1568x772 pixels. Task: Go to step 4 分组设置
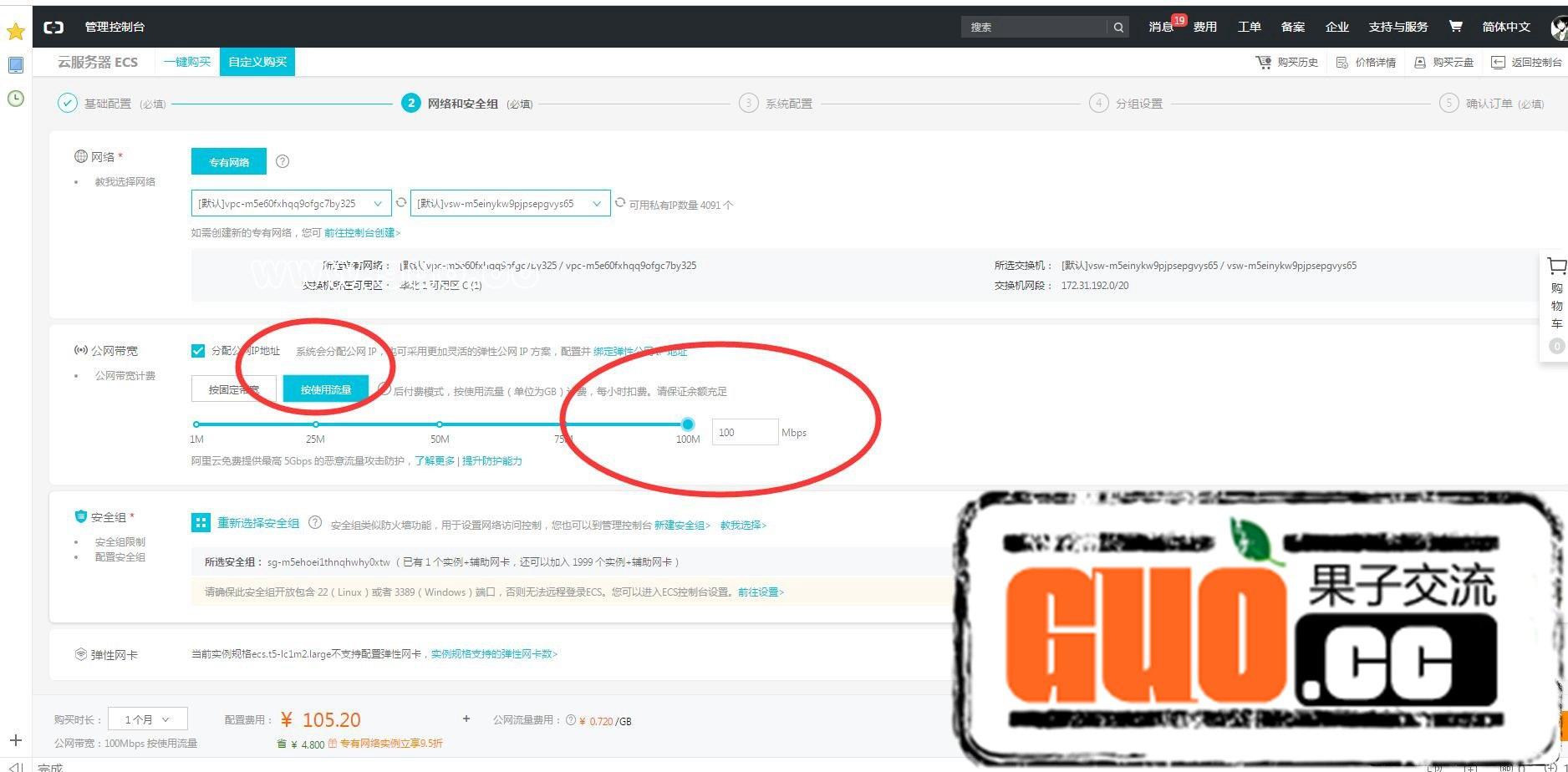[1126, 104]
